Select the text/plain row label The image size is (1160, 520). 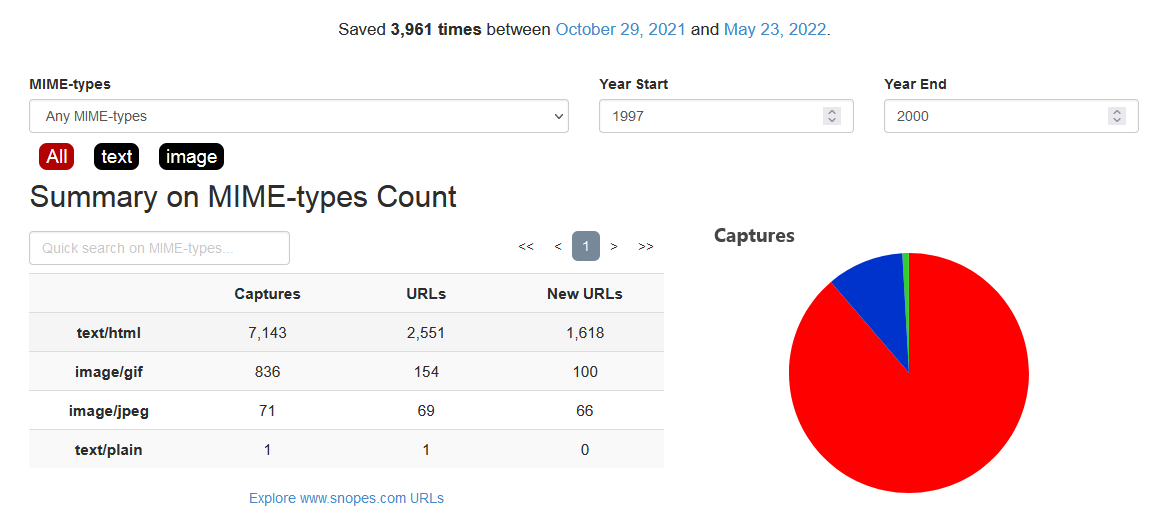[x=109, y=450]
